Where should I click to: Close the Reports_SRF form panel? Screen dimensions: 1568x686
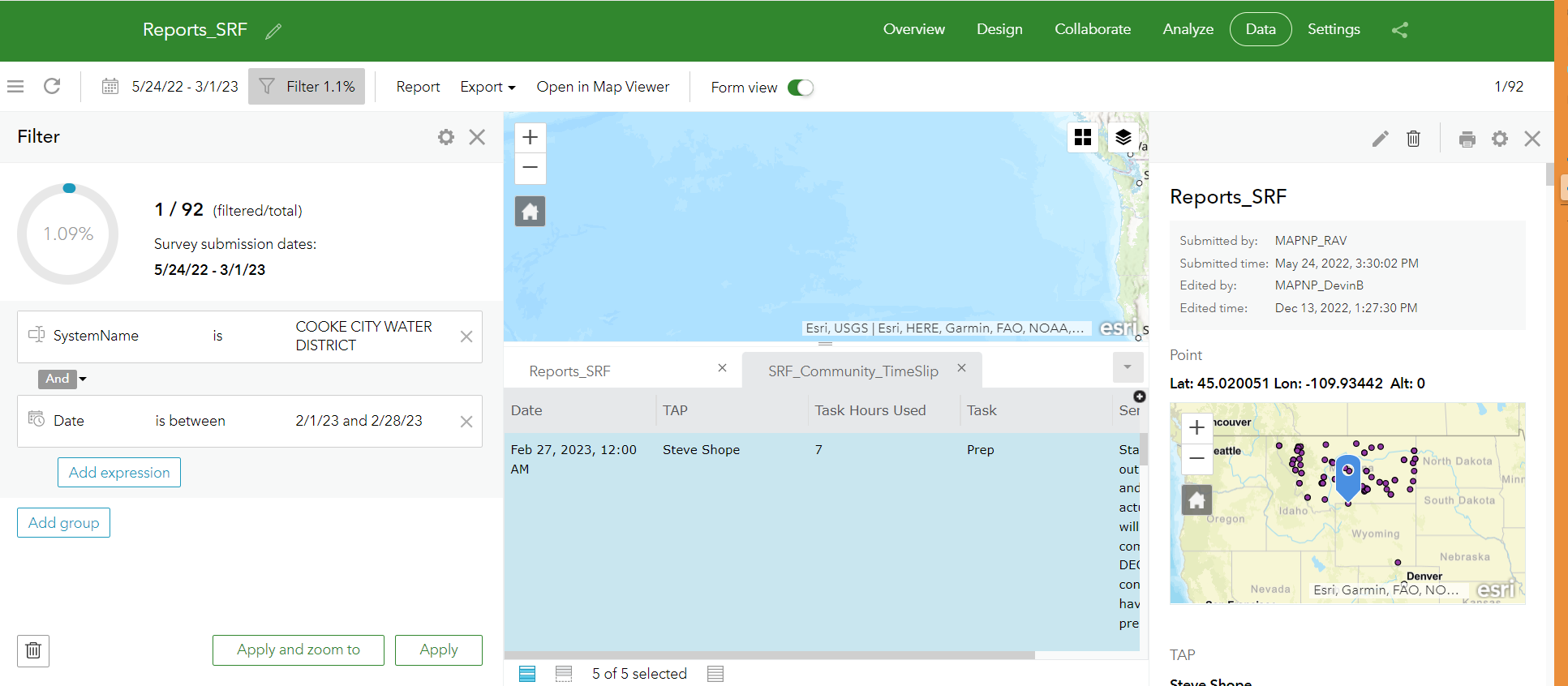point(1532,139)
